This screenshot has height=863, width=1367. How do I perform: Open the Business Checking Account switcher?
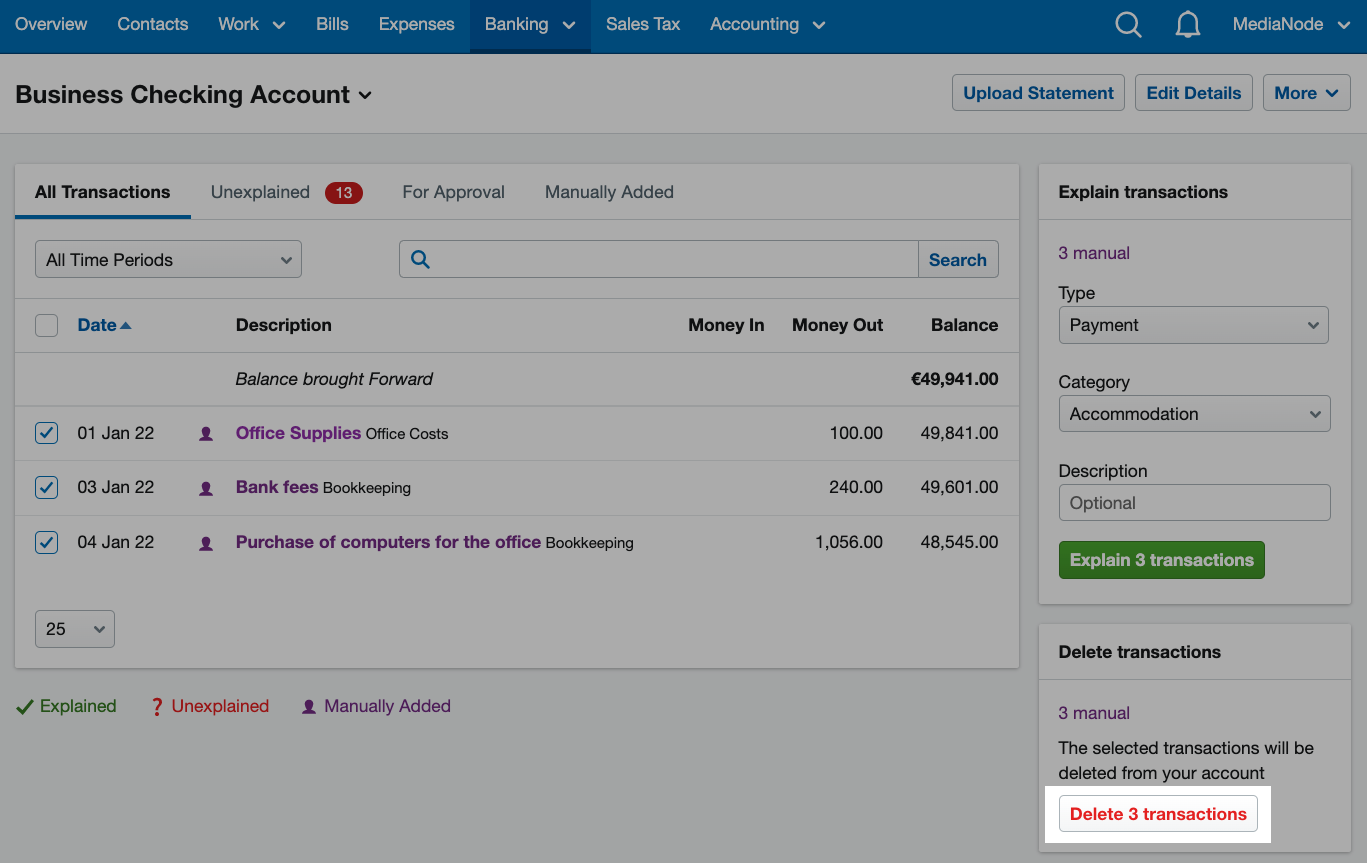194,95
